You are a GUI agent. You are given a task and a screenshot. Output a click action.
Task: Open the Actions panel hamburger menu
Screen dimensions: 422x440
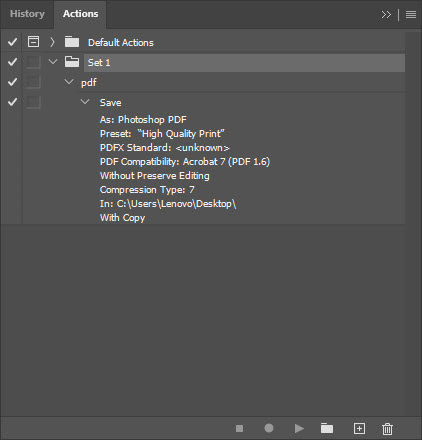point(411,15)
